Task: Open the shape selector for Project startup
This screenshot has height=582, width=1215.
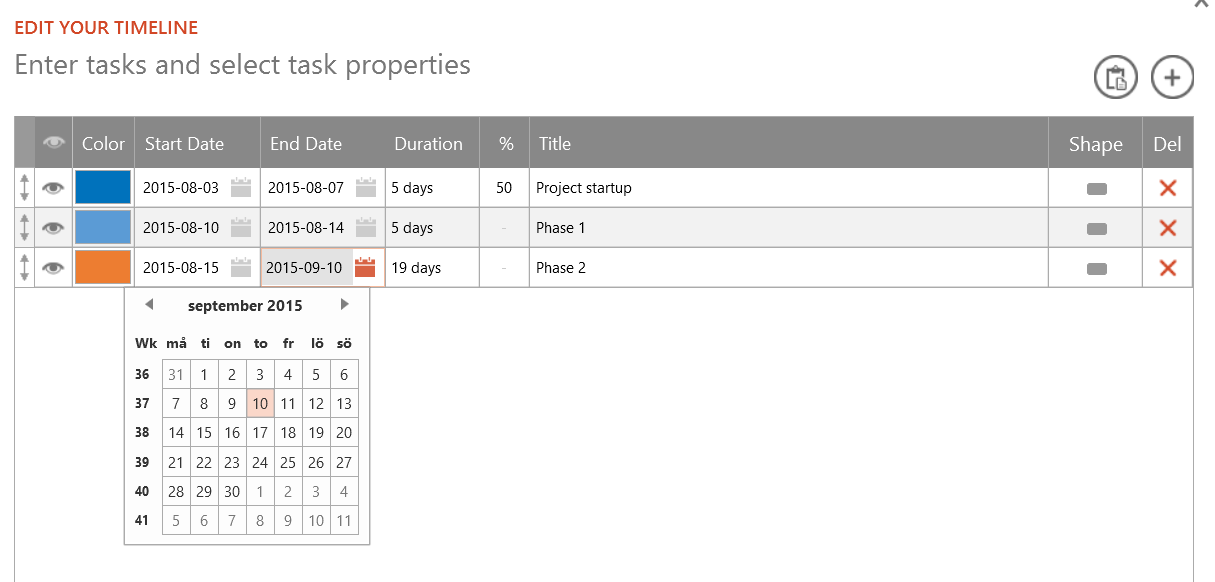Action: pos(1096,188)
